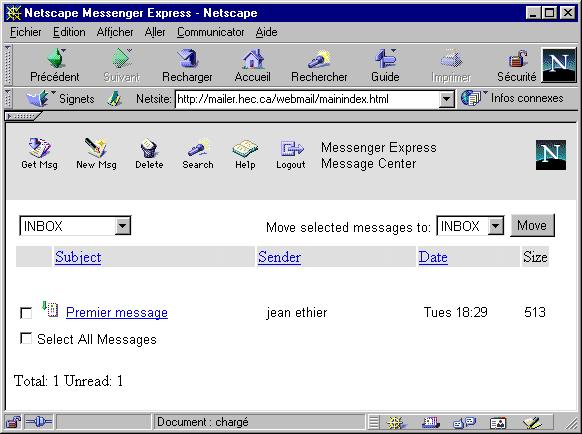Screen dimensions: 582x434
Task: Sort messages by Date
Action: point(433,257)
